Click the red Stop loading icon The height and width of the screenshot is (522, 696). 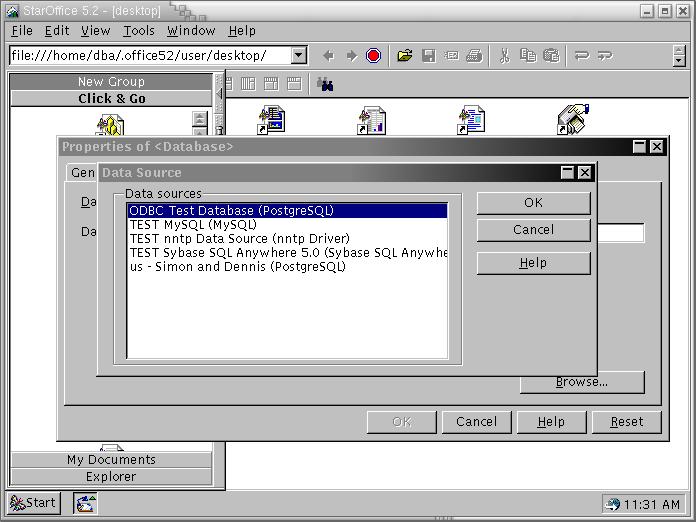click(x=373, y=56)
